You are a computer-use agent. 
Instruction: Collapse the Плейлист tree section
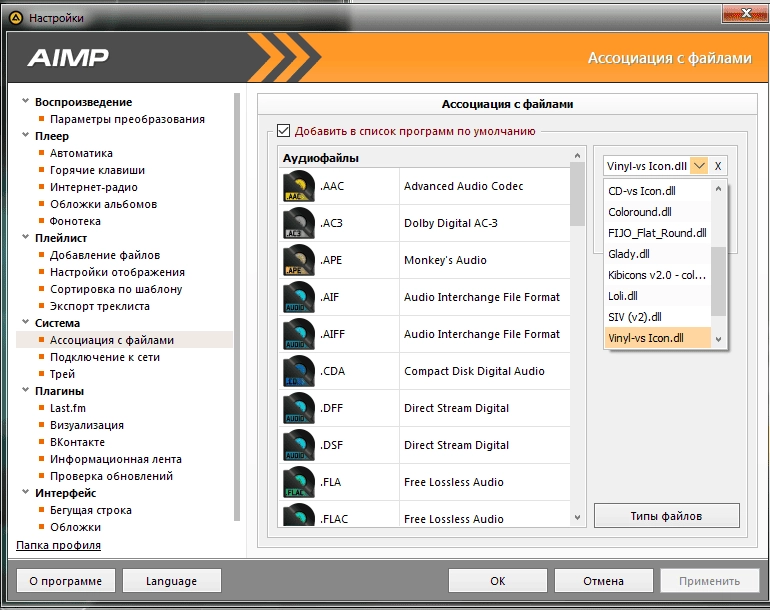(x=26, y=237)
